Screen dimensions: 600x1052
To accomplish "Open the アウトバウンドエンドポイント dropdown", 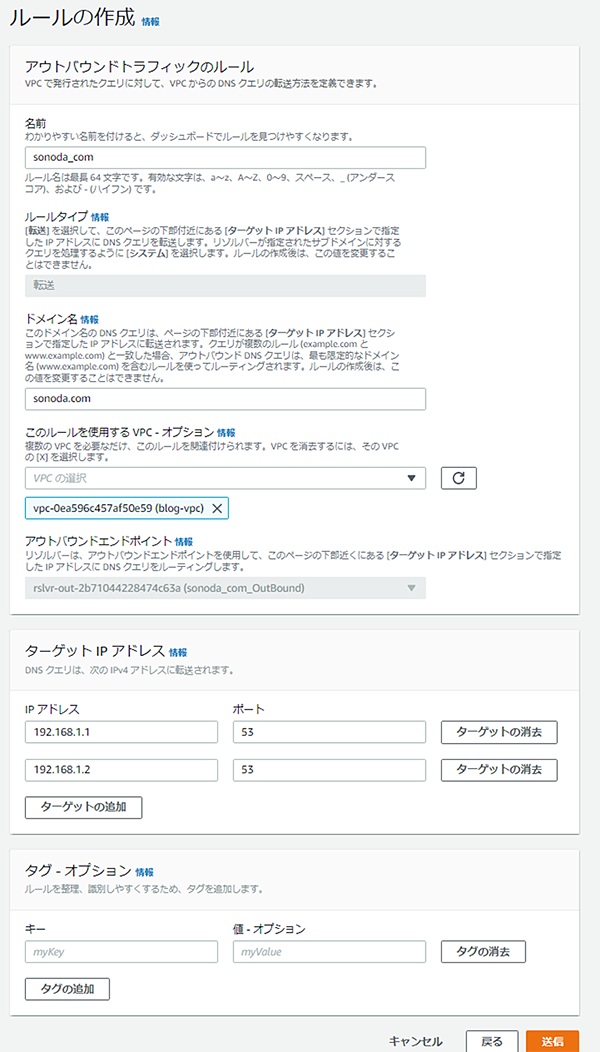I will click(226, 588).
